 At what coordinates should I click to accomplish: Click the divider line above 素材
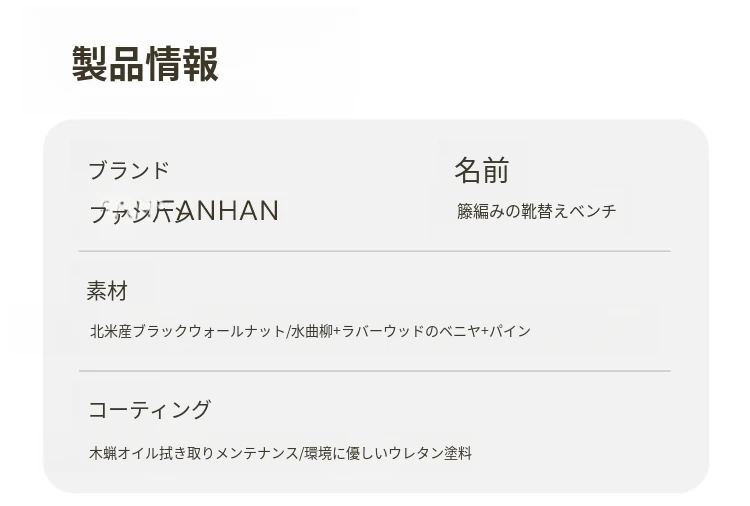point(374,251)
